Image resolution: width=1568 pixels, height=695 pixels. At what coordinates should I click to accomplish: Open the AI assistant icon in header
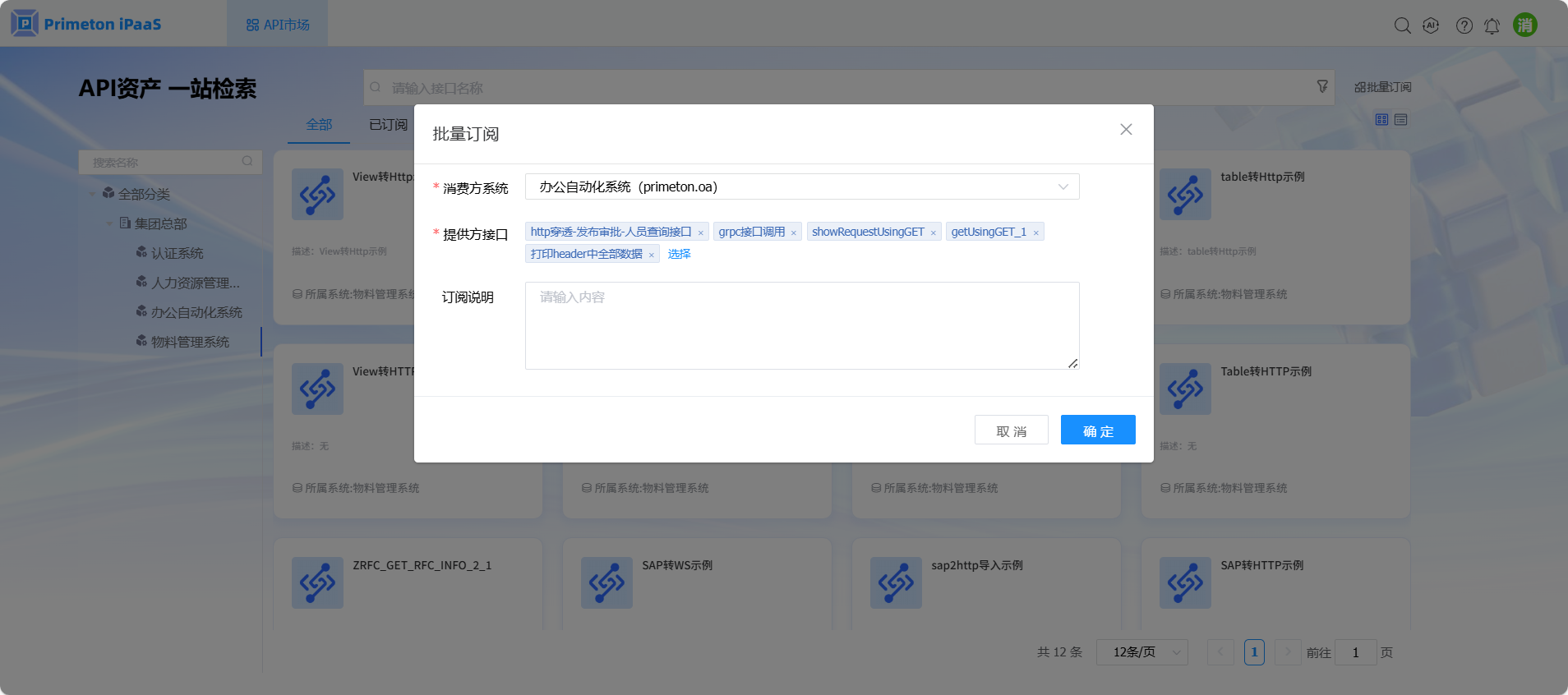[1431, 25]
